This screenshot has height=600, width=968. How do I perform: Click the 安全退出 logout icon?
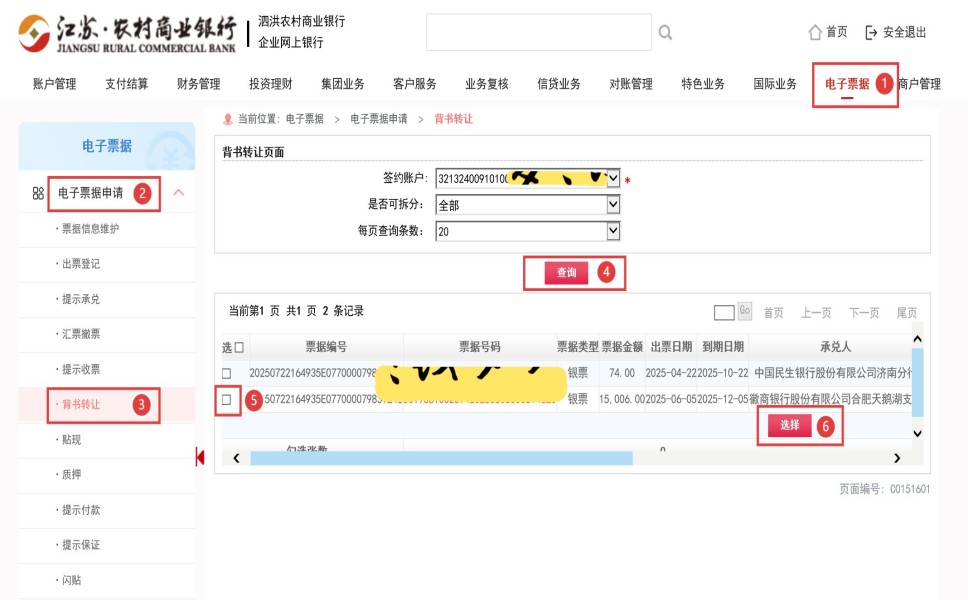point(871,32)
